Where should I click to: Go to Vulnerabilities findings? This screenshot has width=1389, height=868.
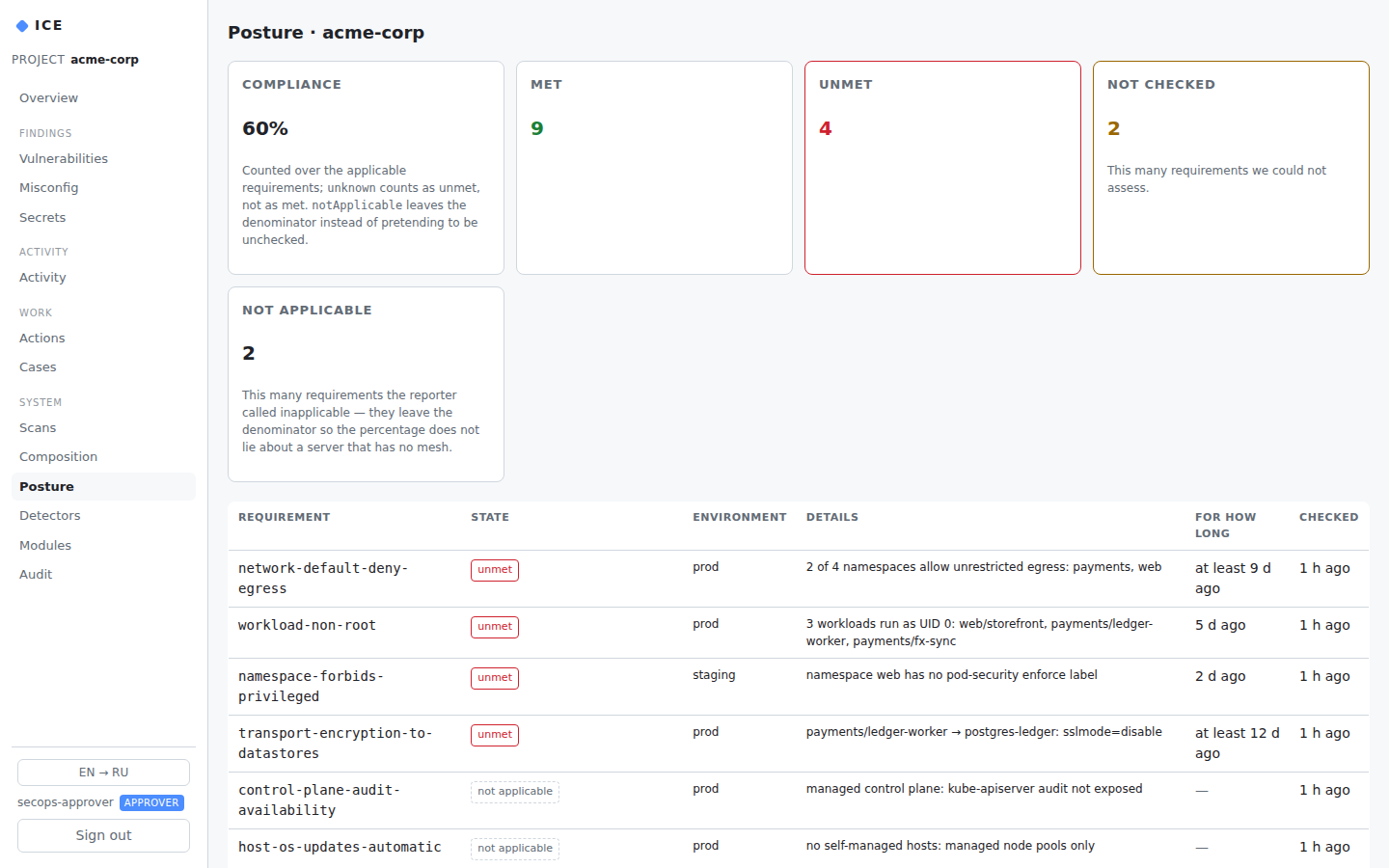[103, 159]
